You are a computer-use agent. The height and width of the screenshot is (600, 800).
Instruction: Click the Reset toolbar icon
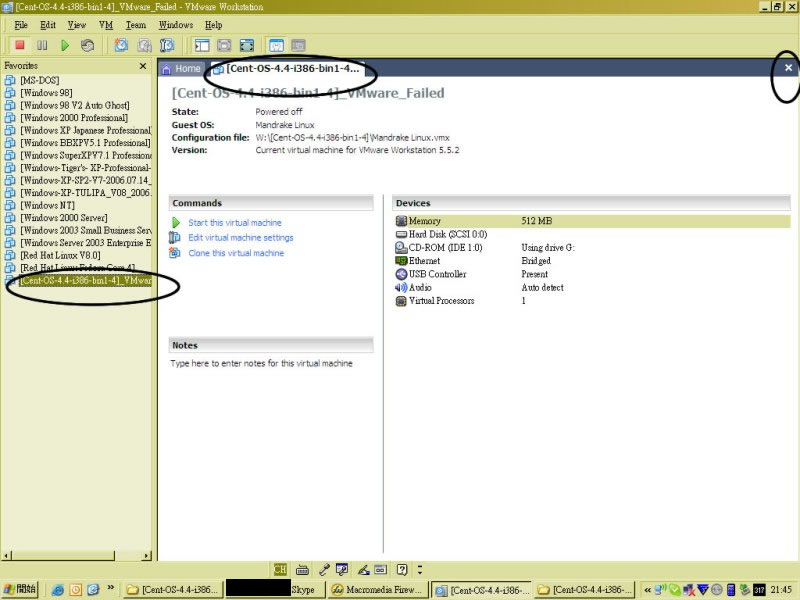tap(87, 45)
